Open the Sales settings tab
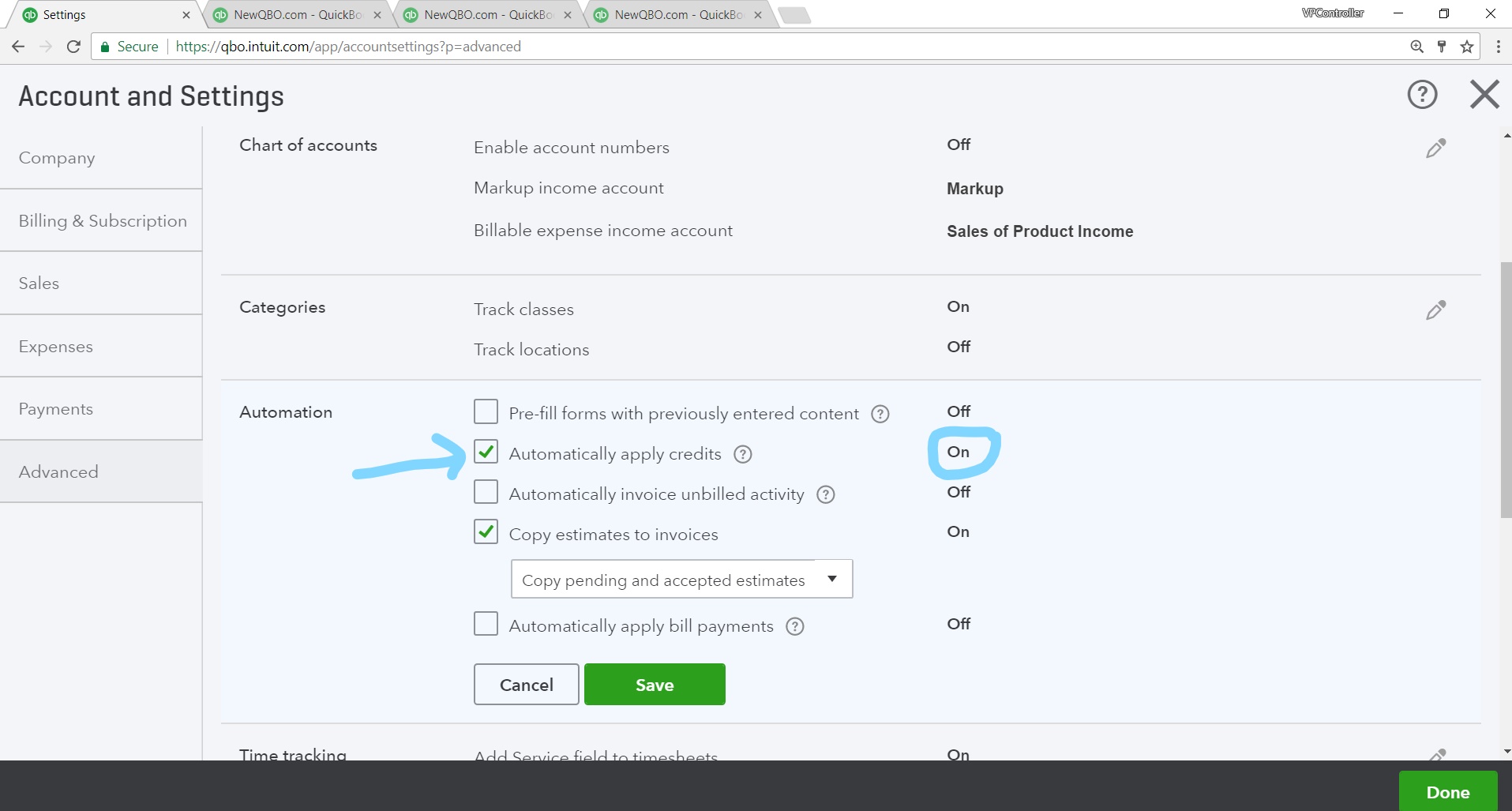Image resolution: width=1512 pixels, height=811 pixels. (39, 283)
